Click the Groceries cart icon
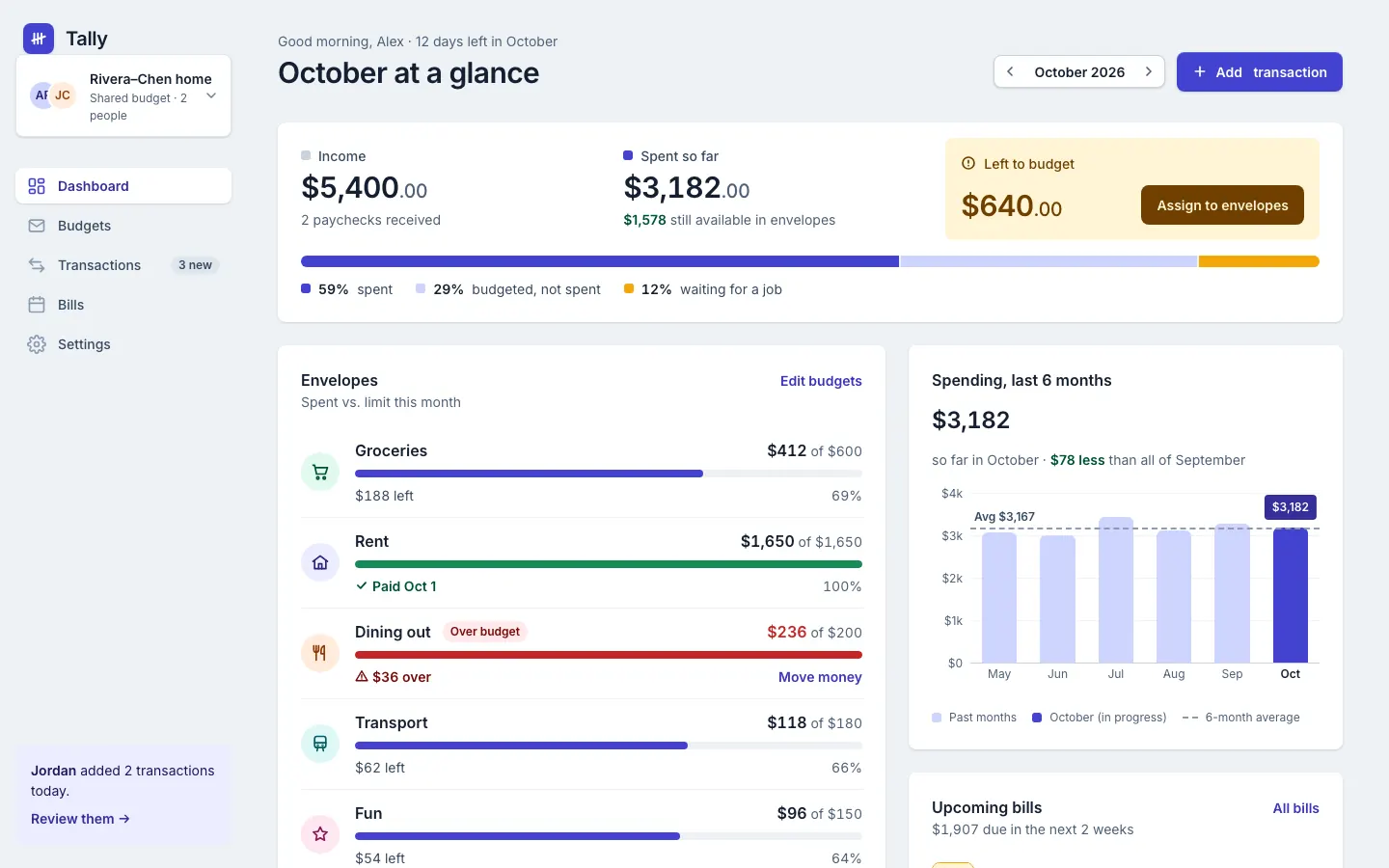1389x868 pixels. [320, 473]
